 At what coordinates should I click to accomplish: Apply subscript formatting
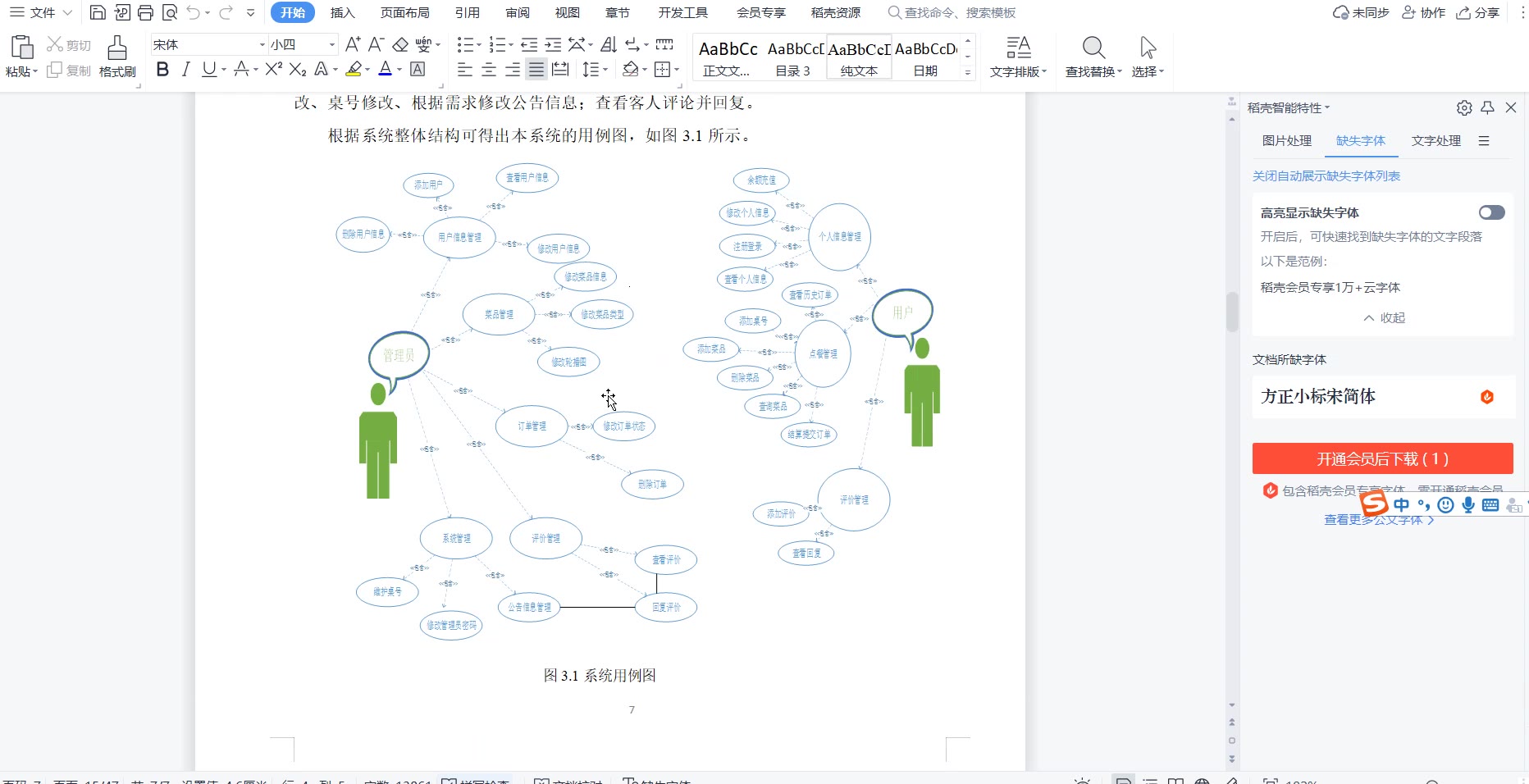pyautogui.click(x=298, y=70)
